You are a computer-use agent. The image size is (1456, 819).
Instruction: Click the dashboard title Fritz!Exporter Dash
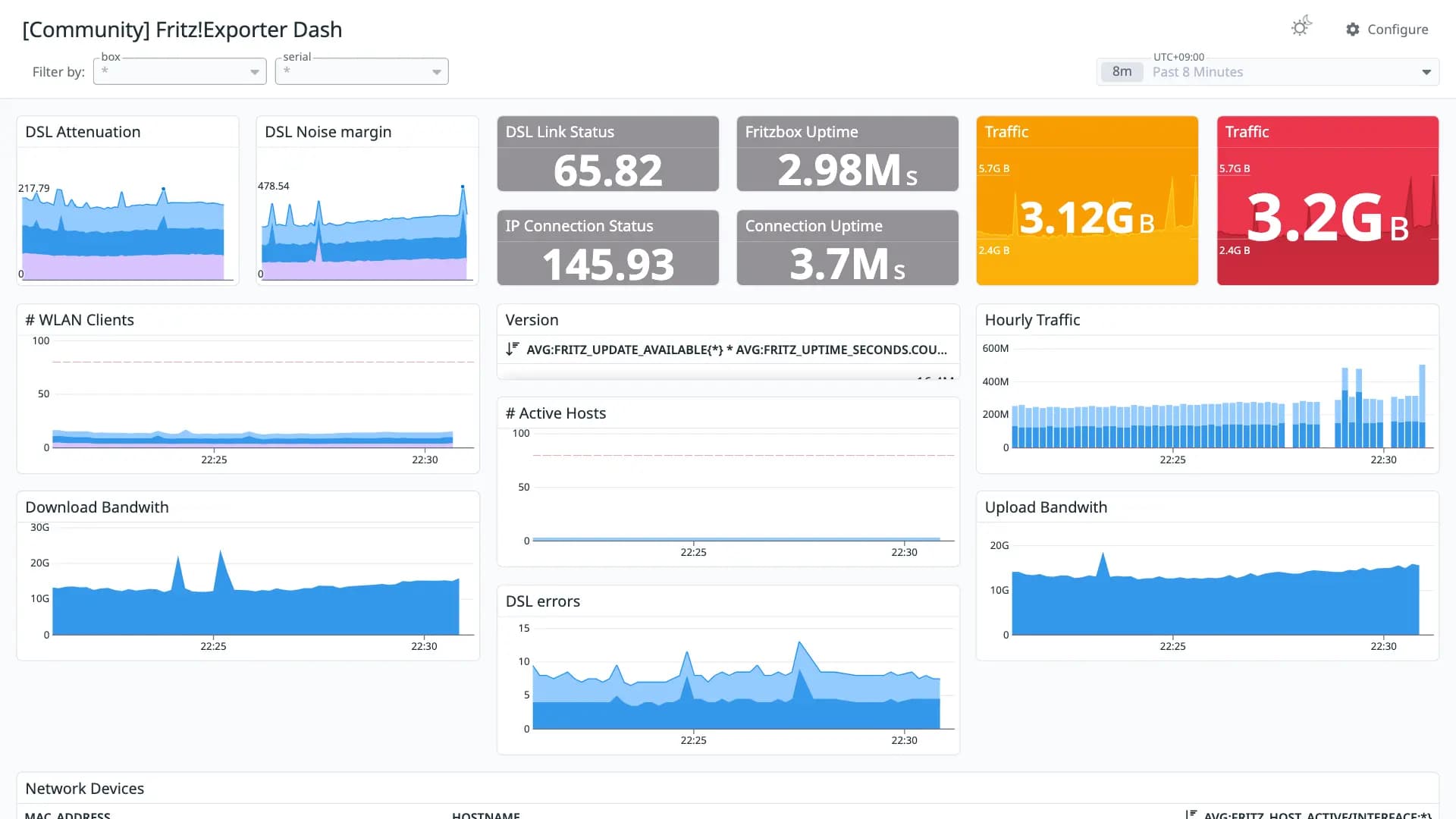click(182, 30)
